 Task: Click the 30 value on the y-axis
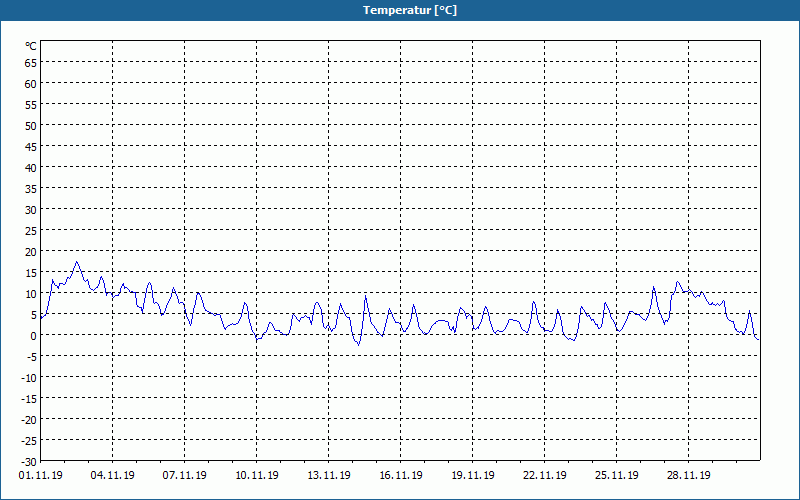point(31,210)
